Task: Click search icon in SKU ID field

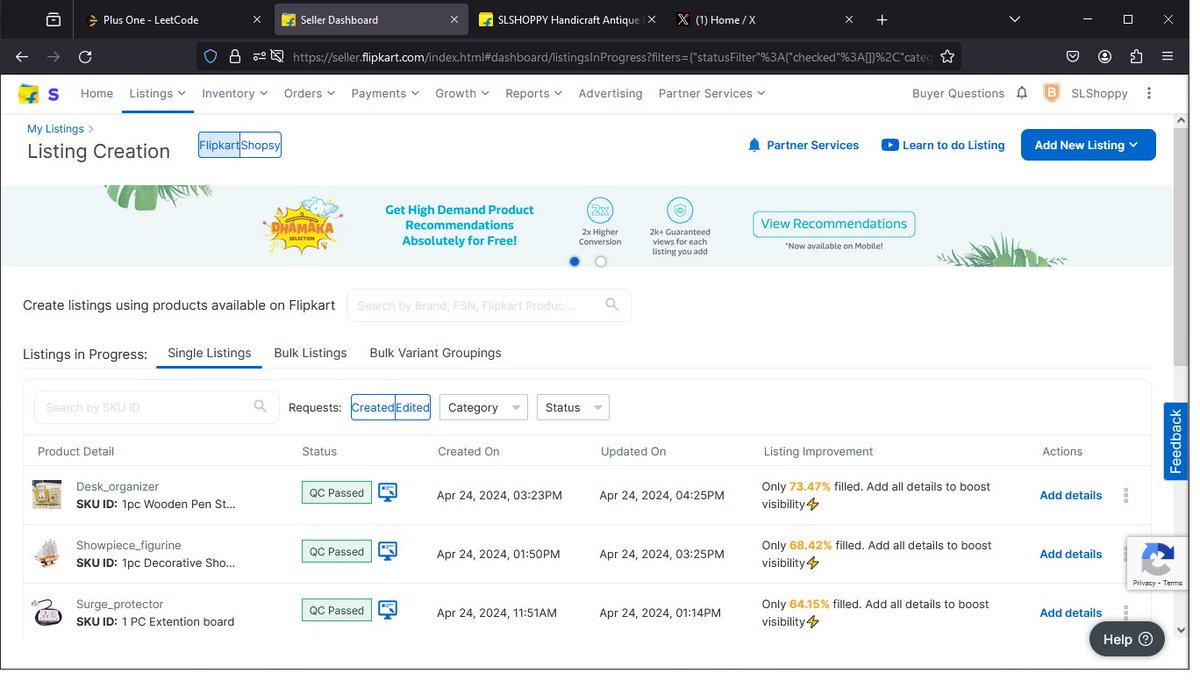Action: click(x=260, y=406)
